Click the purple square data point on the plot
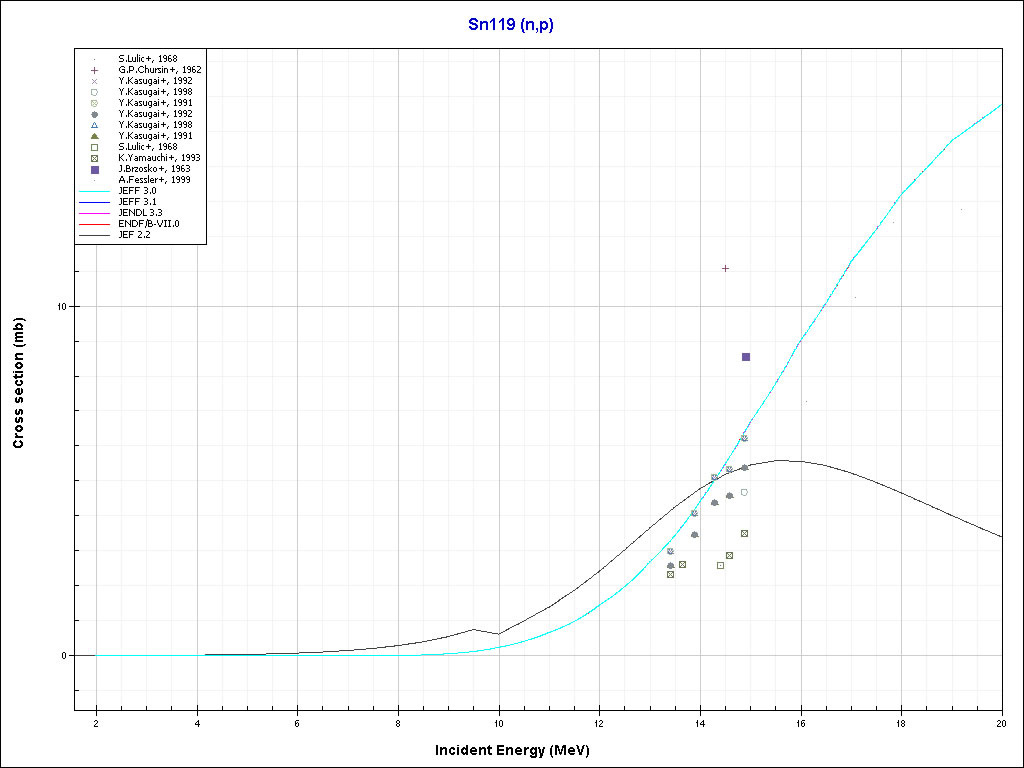Image resolution: width=1024 pixels, height=768 pixels. (746, 357)
